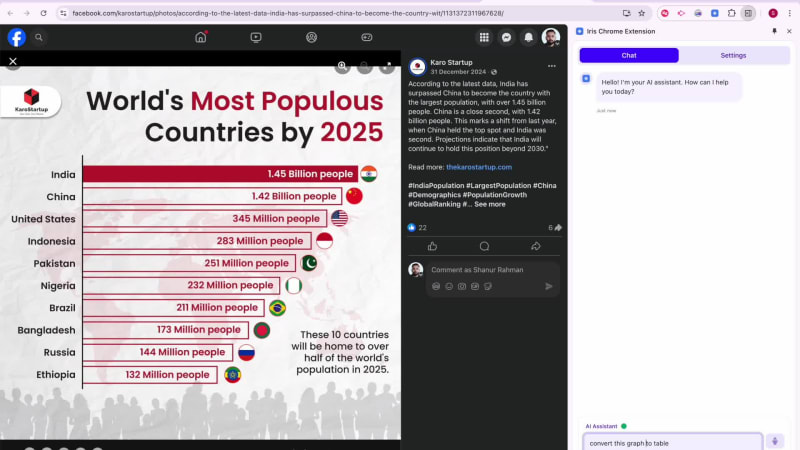View site information icon in address bar
The height and width of the screenshot is (450, 800).
coord(63,13)
